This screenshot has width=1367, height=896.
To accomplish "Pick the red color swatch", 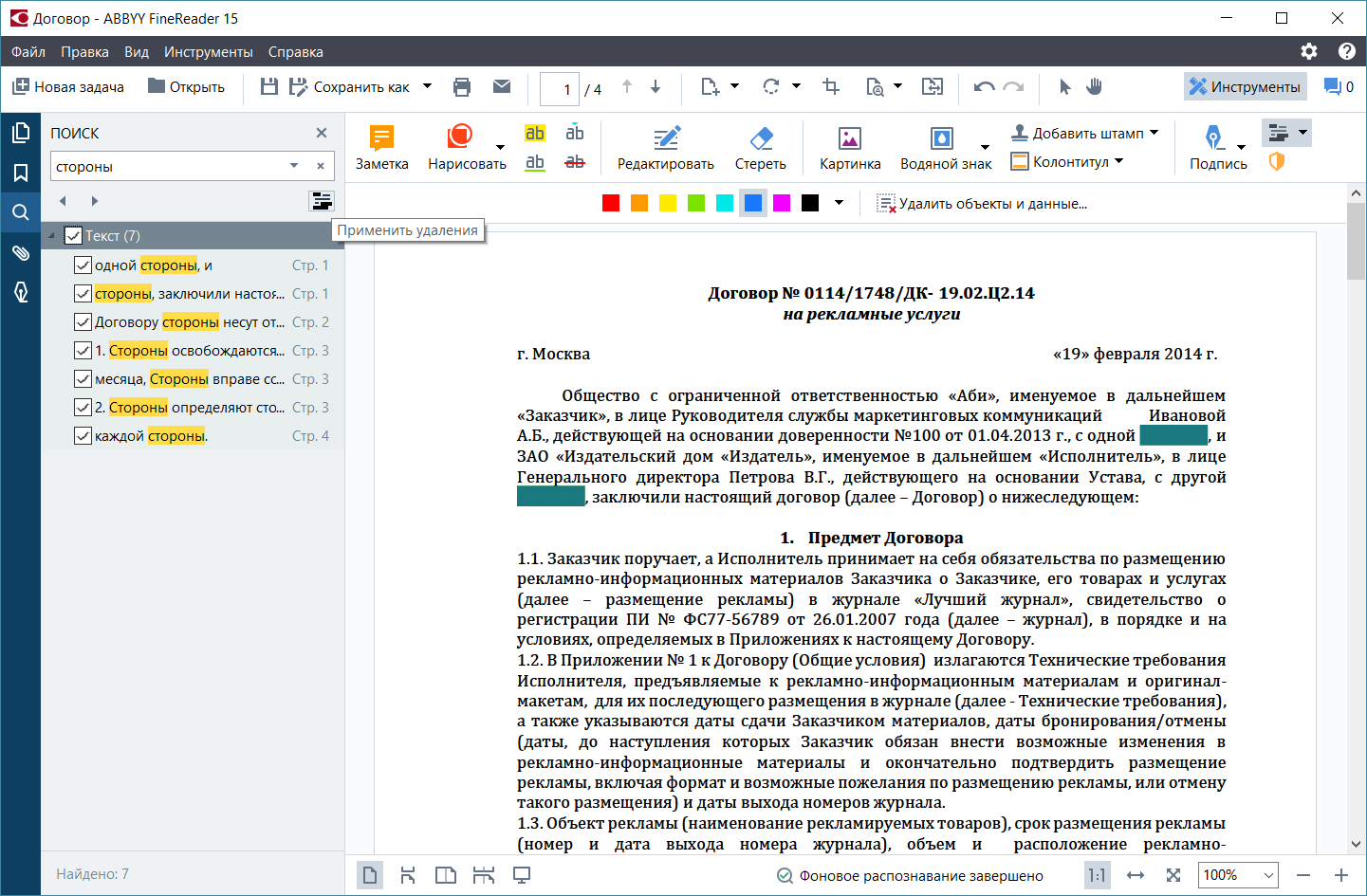I will click(611, 203).
